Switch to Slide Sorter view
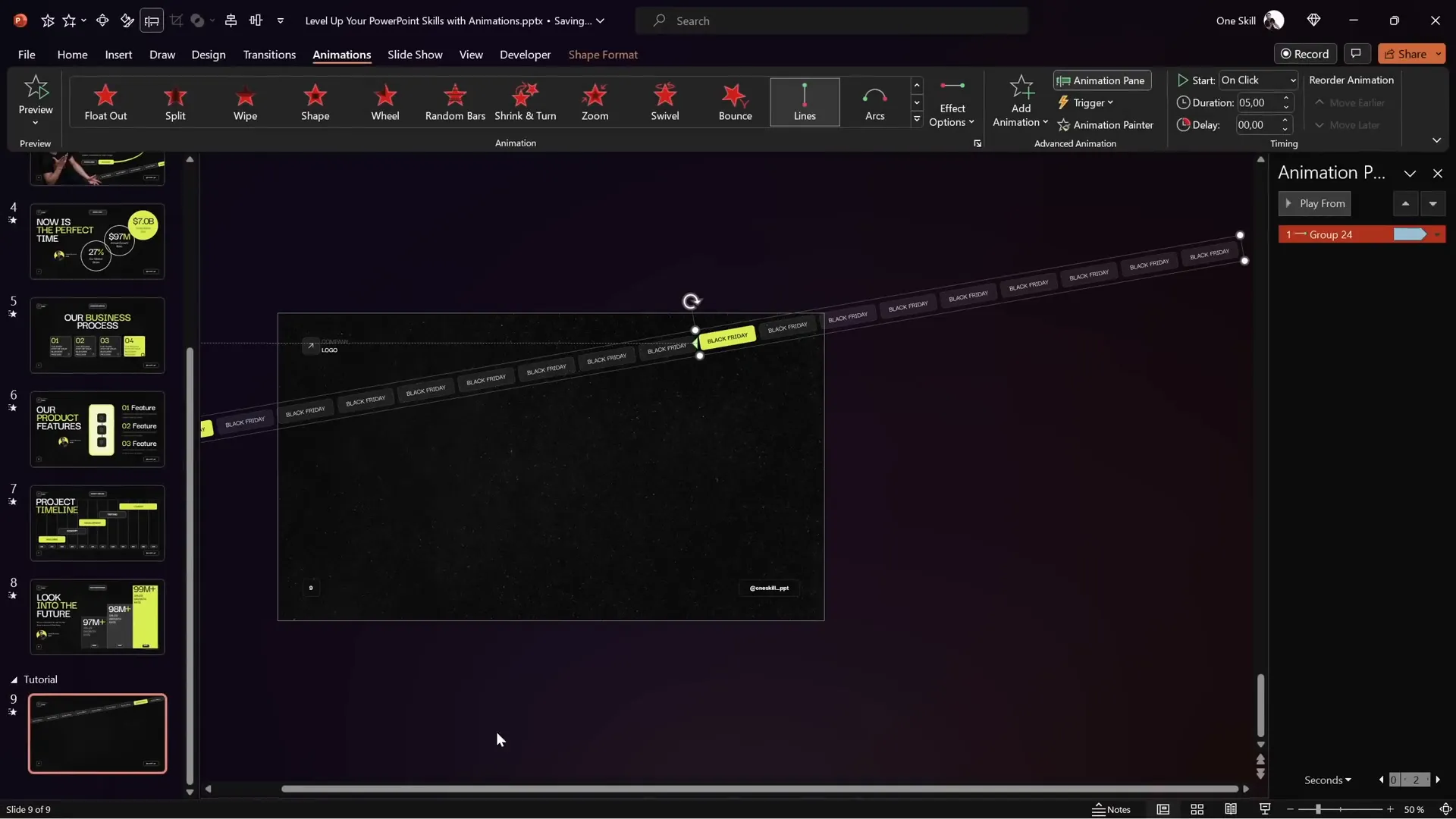Viewport: 1456px width, 819px height. pos(1197,809)
